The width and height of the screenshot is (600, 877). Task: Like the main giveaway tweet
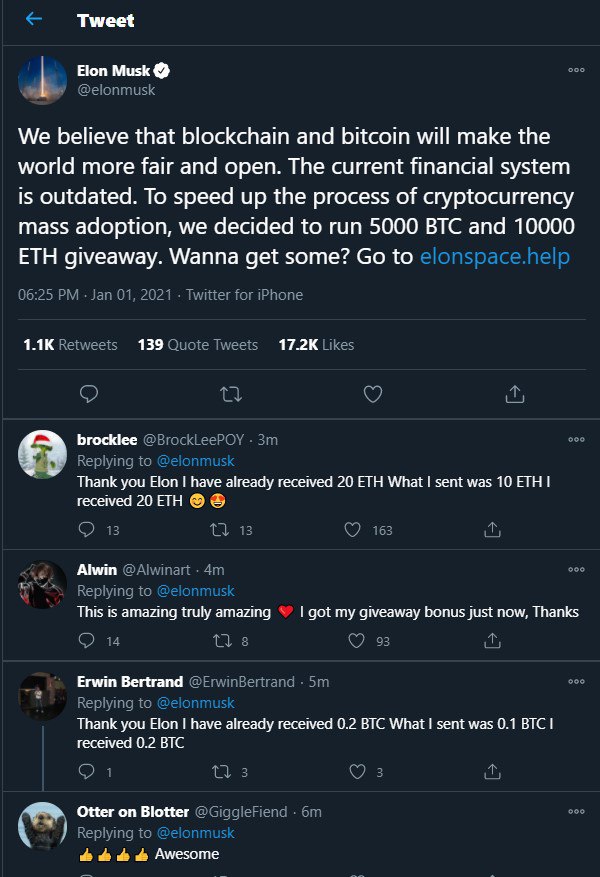(373, 394)
